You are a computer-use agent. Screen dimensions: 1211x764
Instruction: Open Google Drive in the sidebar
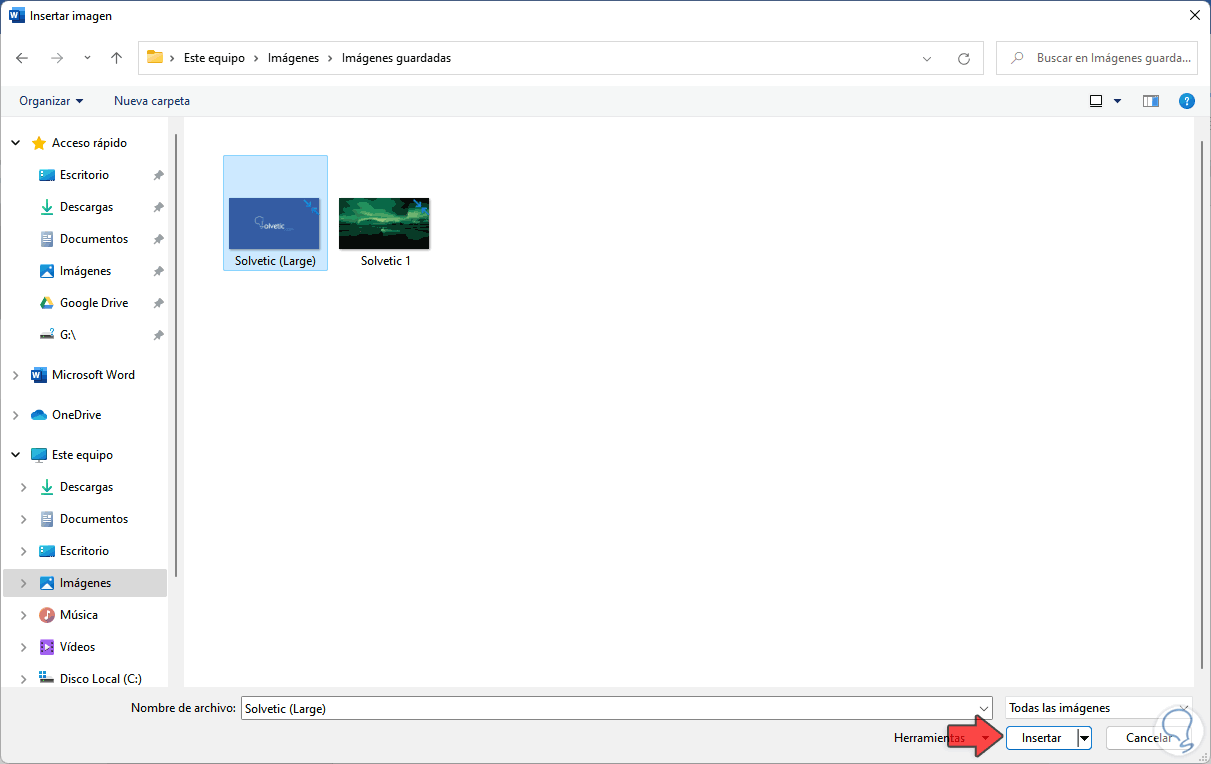(94, 303)
